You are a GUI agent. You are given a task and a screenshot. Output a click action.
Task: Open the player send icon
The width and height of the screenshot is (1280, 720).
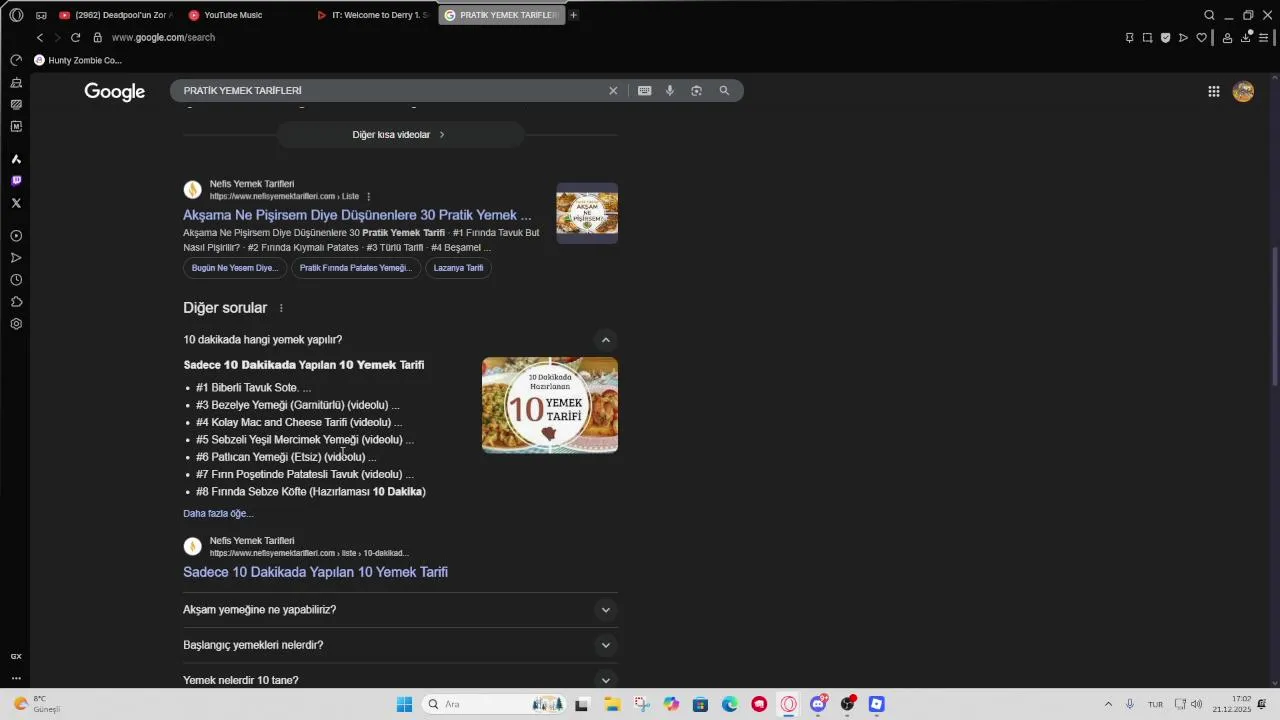[x=1183, y=38]
